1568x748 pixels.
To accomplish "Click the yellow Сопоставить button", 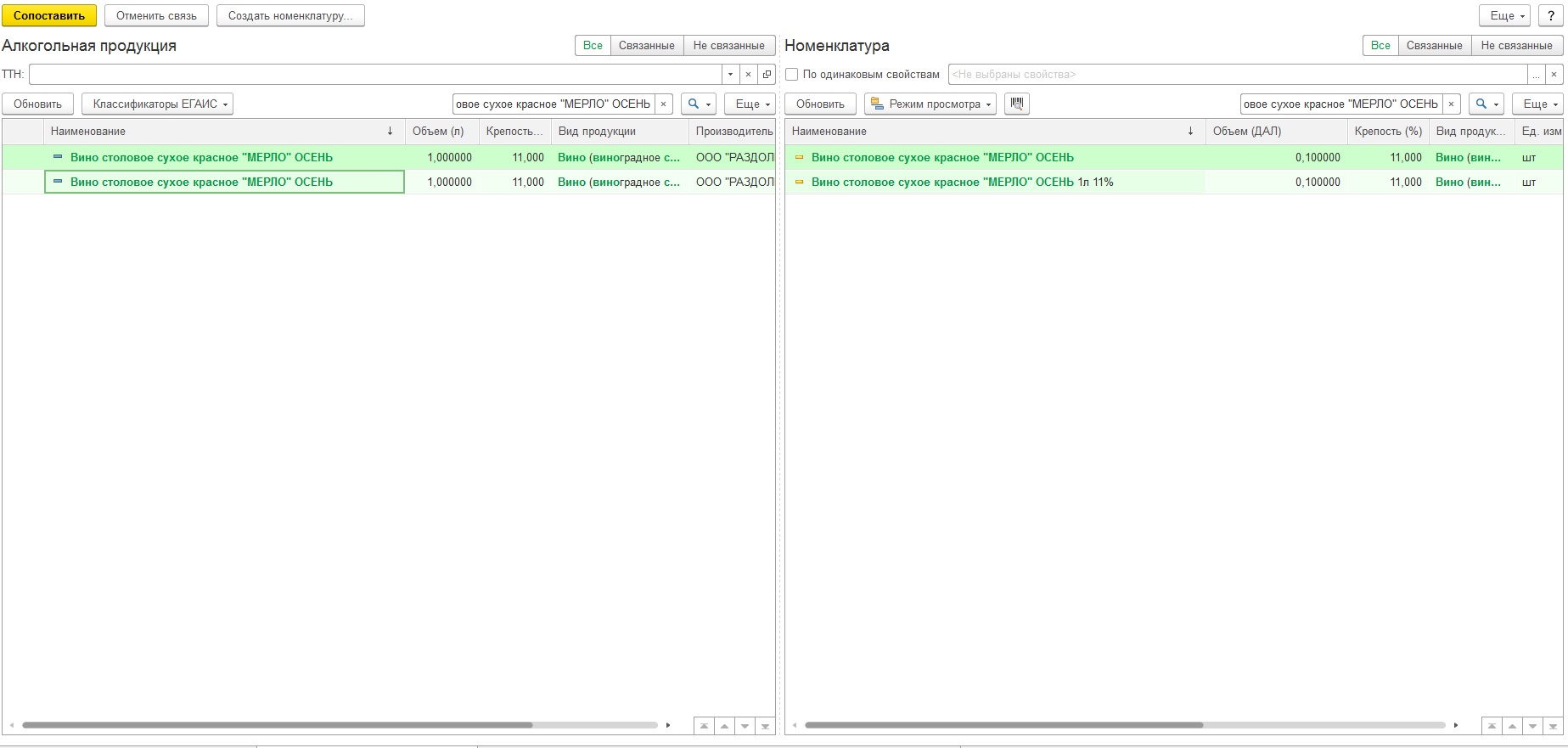I will 49,16.
